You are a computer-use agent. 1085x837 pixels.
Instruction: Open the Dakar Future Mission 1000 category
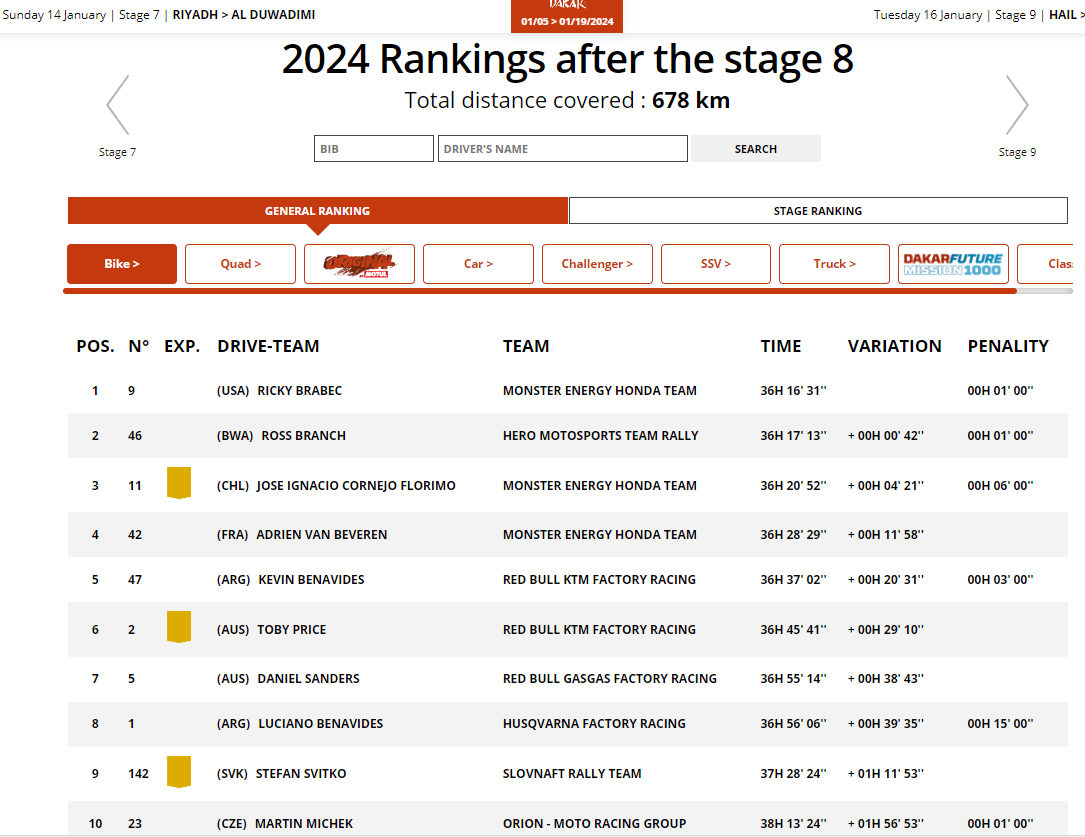pos(953,264)
